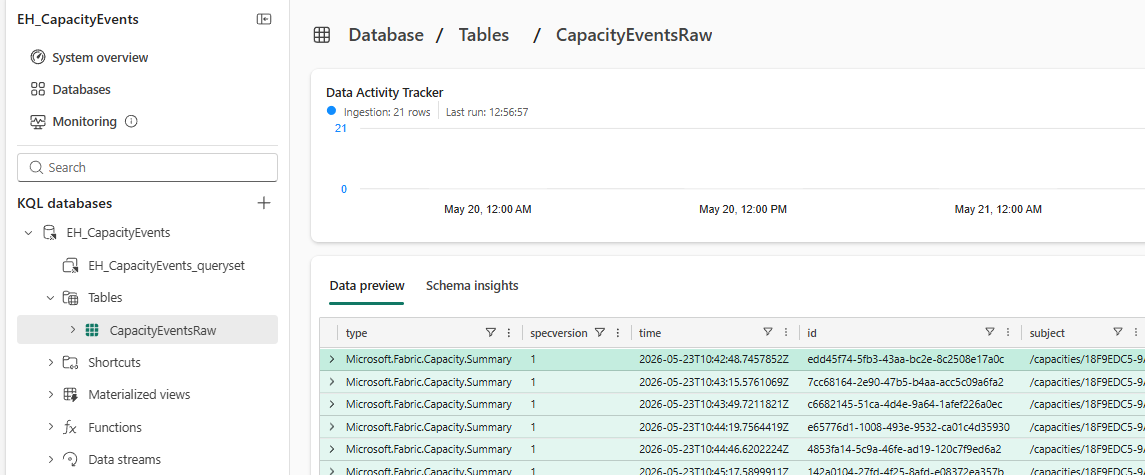Click time cell 2026-05-23T10:43:15.5761069Z
The width and height of the screenshot is (1145, 475).
click(x=715, y=381)
